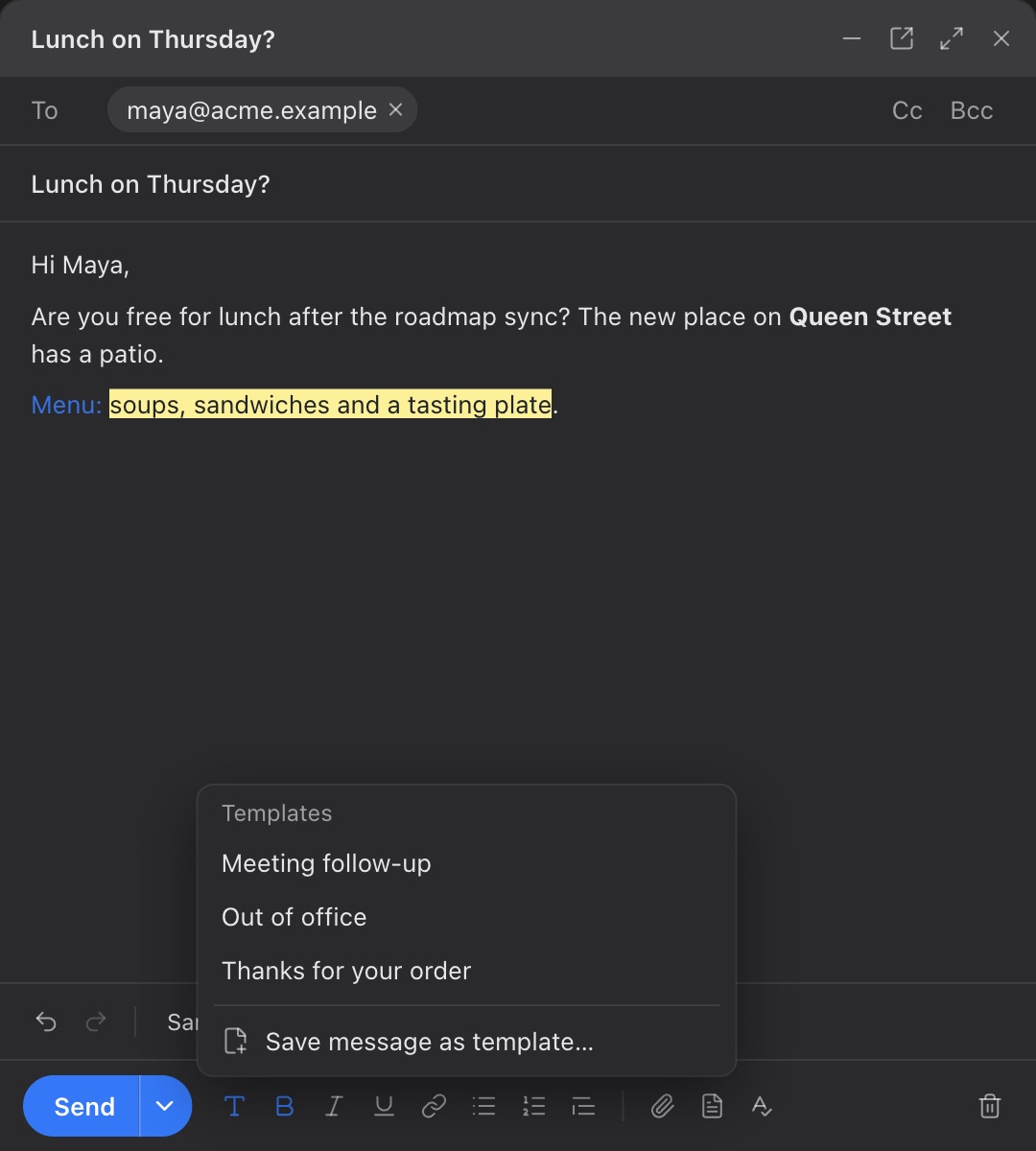Screen dimensions: 1036x1151
Task: Undo the last edit
Action: [x=46, y=1022]
